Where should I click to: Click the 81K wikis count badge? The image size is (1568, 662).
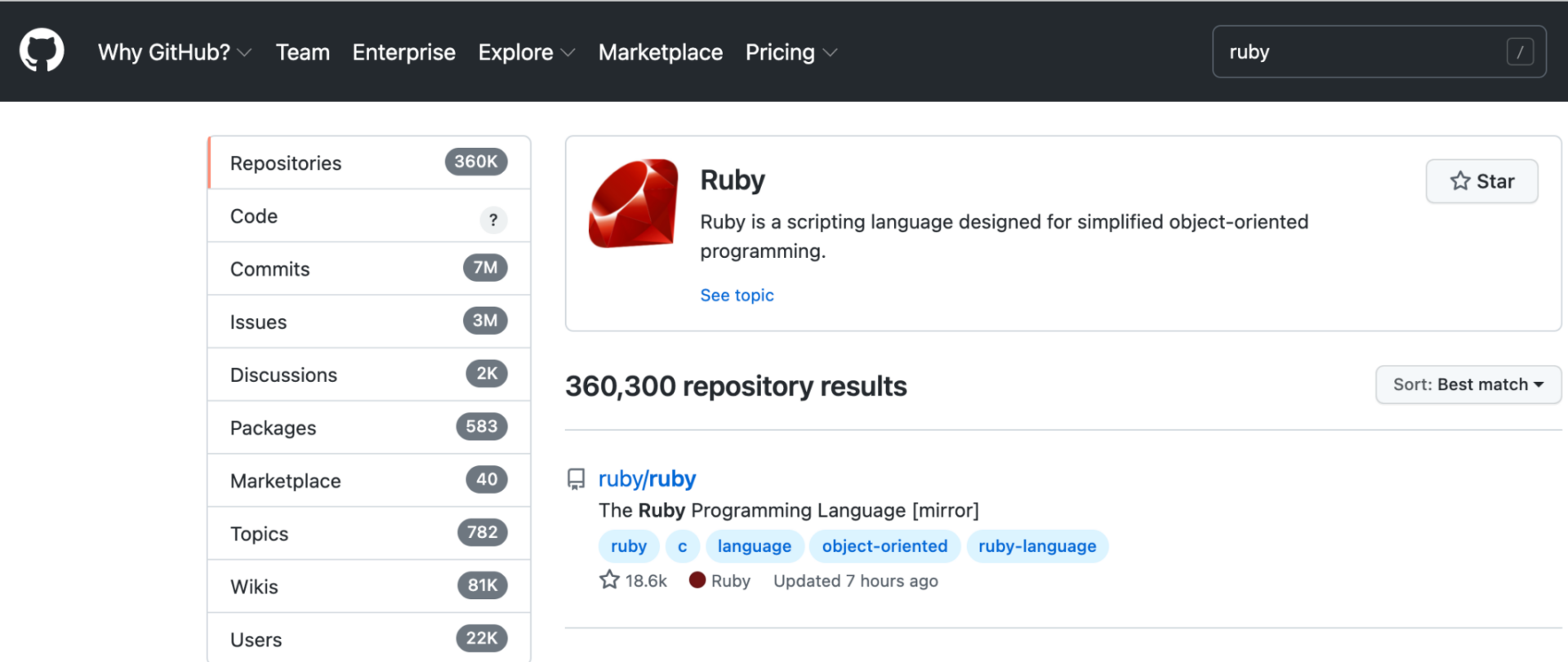(483, 585)
